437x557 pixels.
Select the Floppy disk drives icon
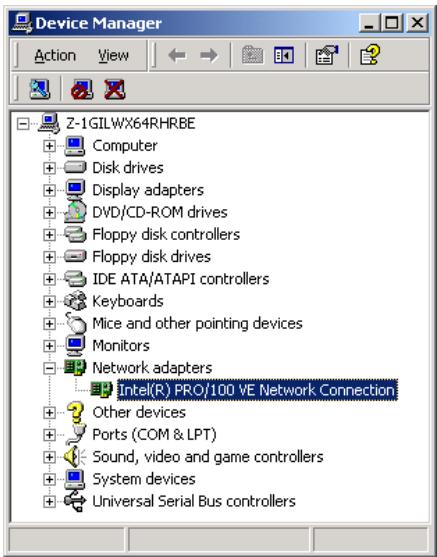[75, 256]
